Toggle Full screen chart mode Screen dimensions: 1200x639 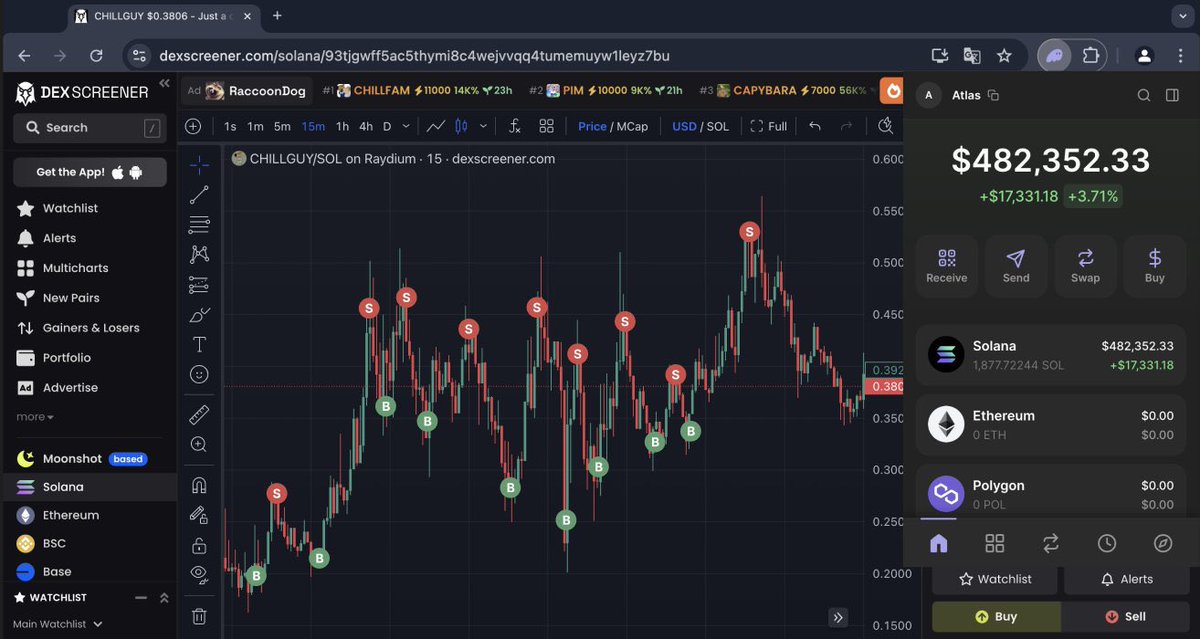click(x=769, y=126)
